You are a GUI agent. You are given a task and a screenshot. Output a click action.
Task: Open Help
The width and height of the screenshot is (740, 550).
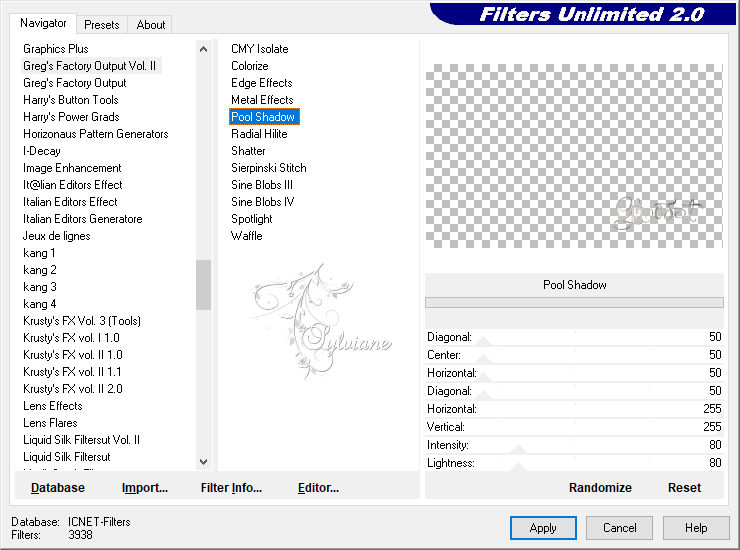[x=696, y=528]
